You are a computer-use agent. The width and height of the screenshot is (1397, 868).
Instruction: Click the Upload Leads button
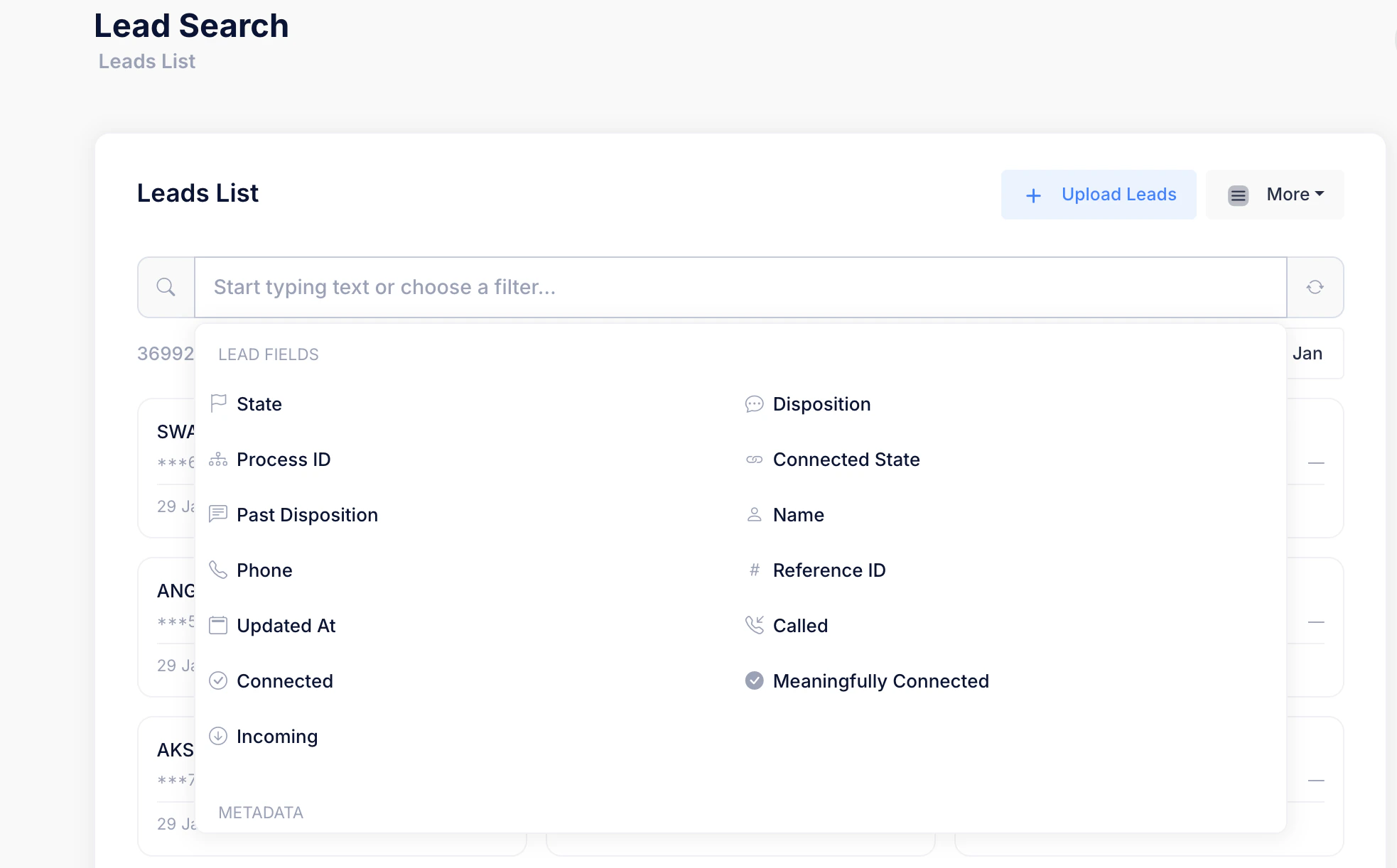click(x=1099, y=194)
